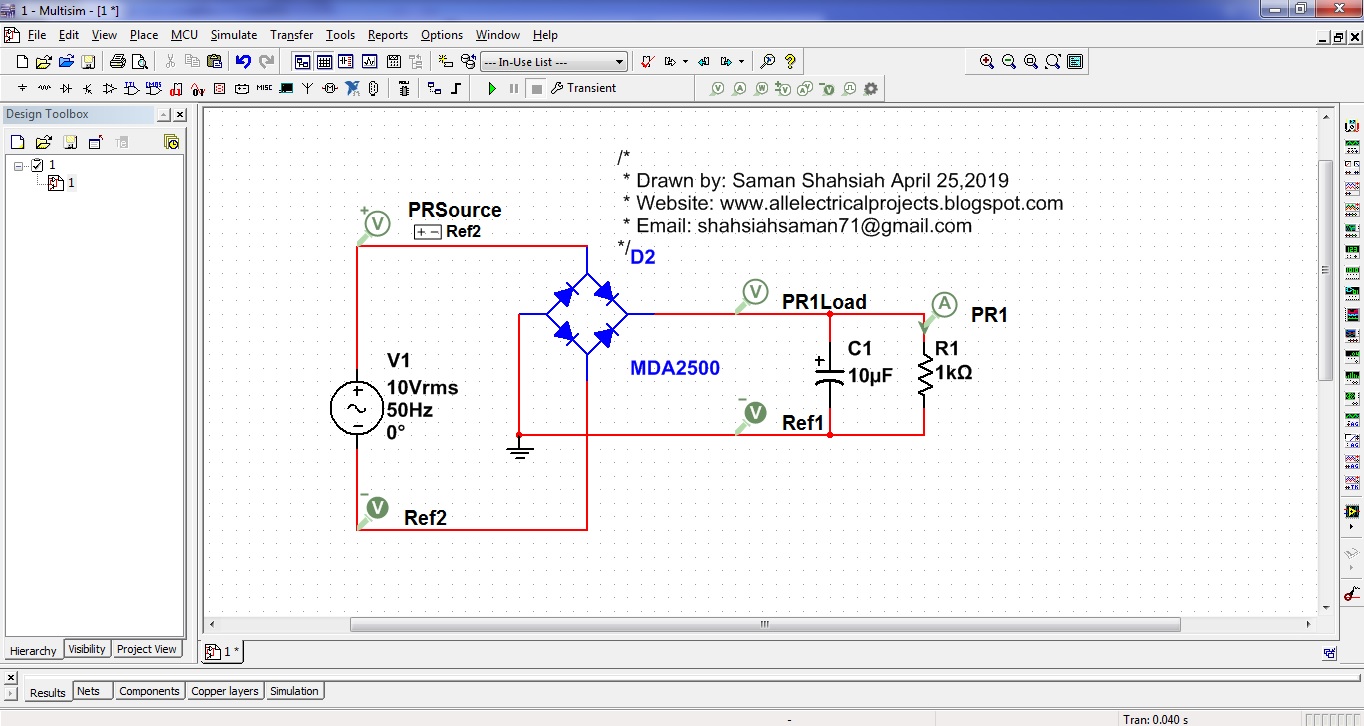Viewport: 1364px width, 726px height.
Task: Open the Multimeter instrument from the right toolbar
Action: pyautogui.click(x=1351, y=125)
